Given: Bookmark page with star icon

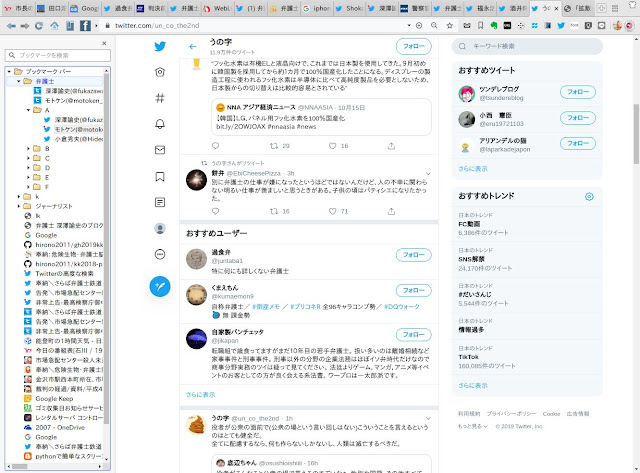Looking at the screenshot, I should pyautogui.click(x=449, y=26).
